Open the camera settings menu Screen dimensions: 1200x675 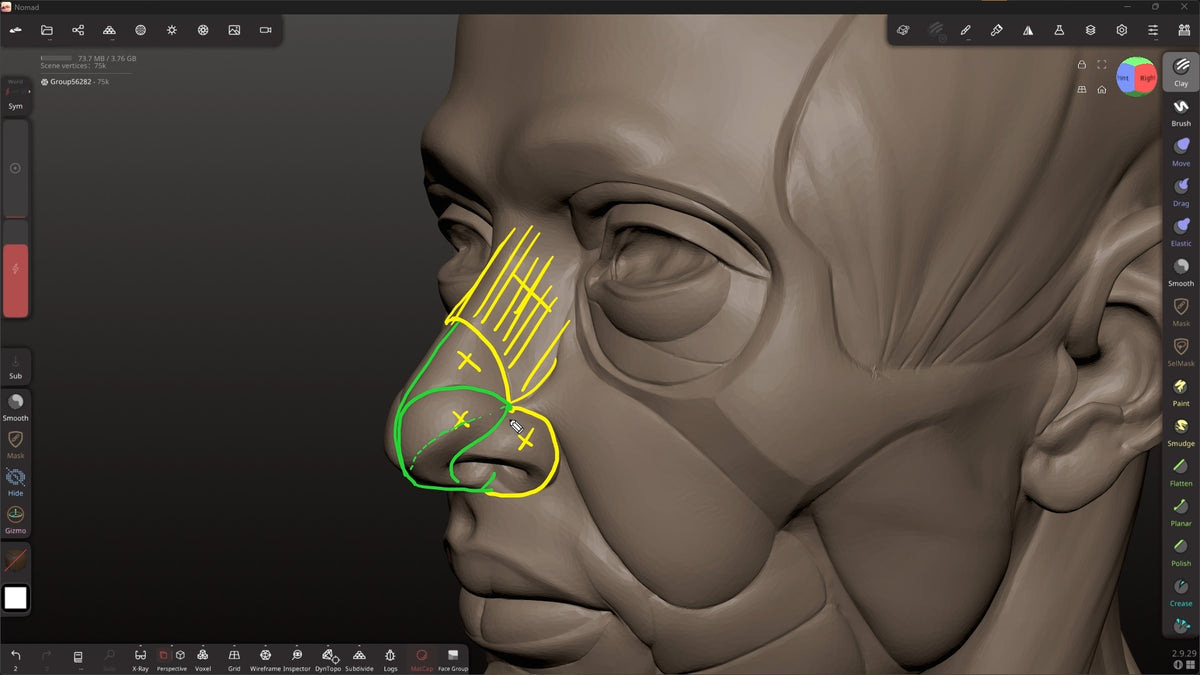coord(265,30)
